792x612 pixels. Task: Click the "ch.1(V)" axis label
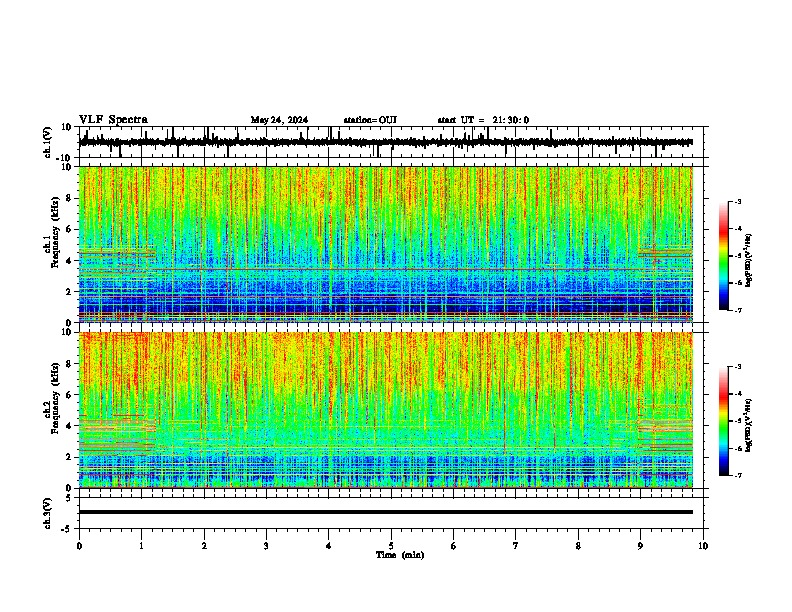(x=48, y=142)
